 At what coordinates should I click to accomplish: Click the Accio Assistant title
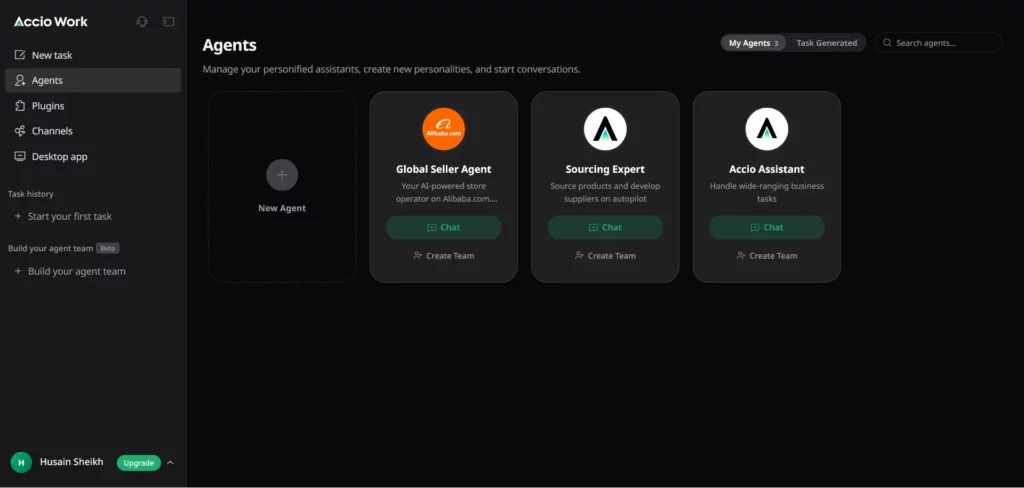[x=767, y=169]
